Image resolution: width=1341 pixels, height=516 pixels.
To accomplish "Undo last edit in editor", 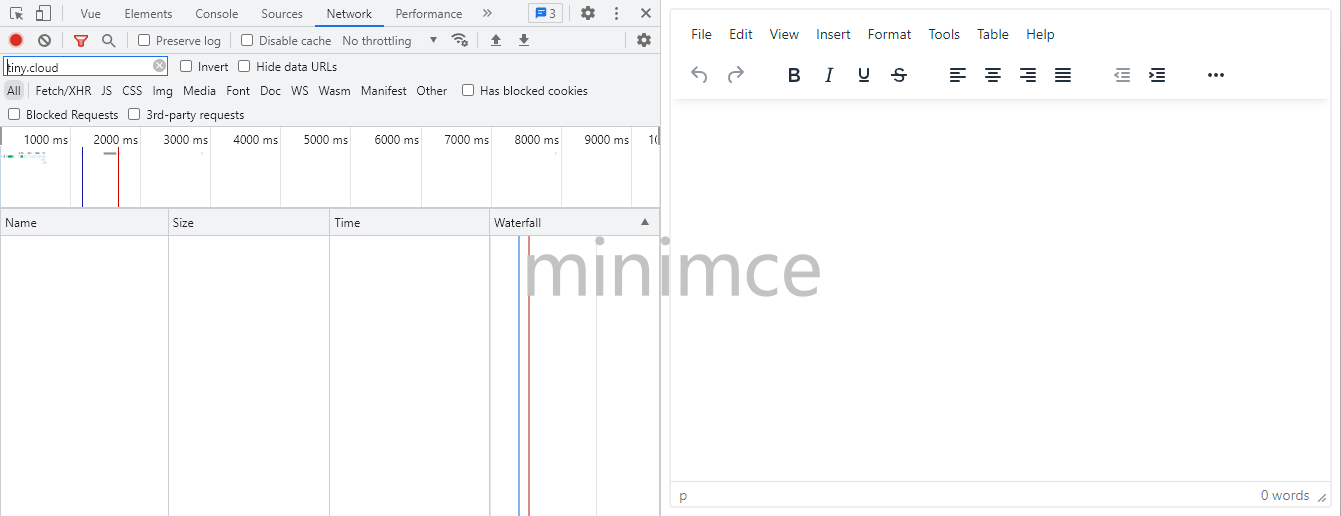I will click(x=699, y=75).
